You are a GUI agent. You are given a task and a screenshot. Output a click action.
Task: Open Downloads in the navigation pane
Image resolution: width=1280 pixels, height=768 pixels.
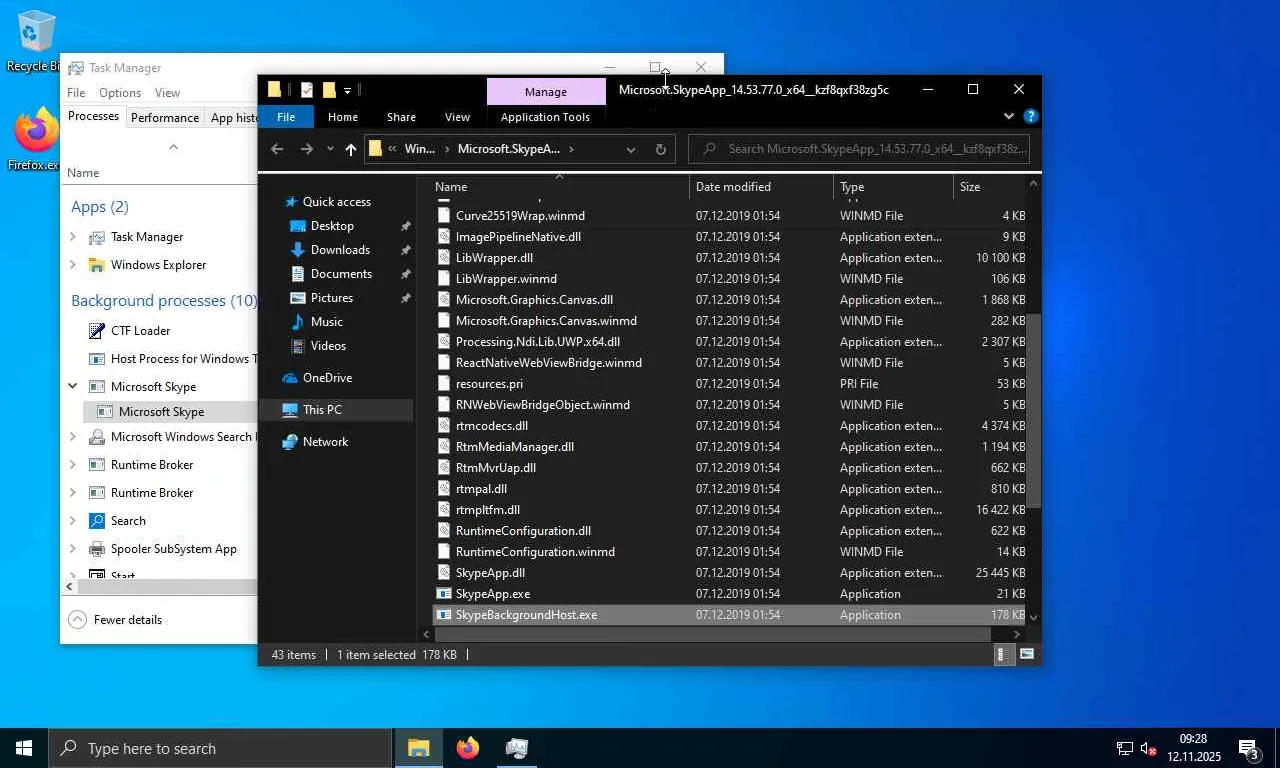[x=340, y=250]
